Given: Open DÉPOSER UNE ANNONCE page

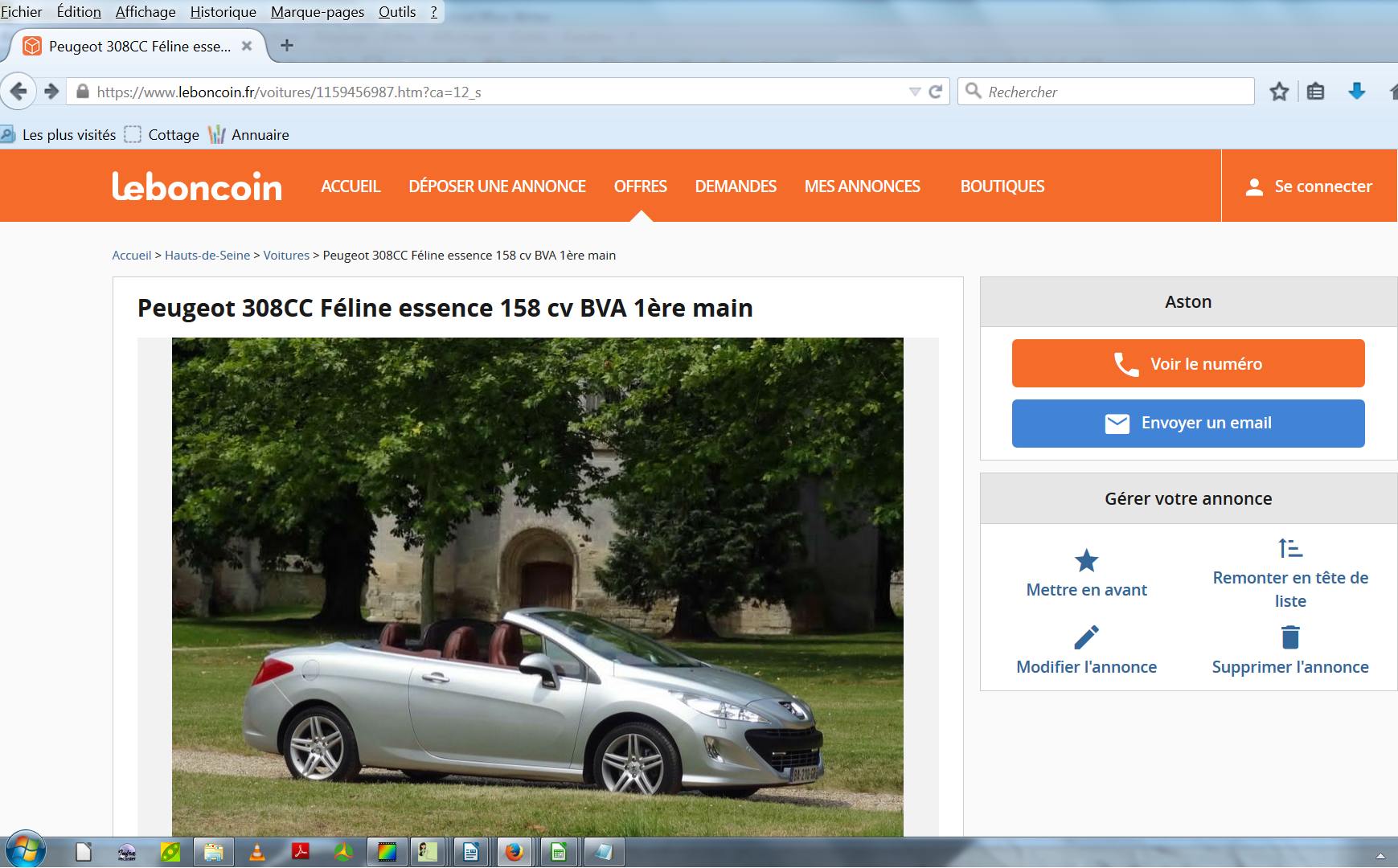Looking at the screenshot, I should pyautogui.click(x=497, y=186).
